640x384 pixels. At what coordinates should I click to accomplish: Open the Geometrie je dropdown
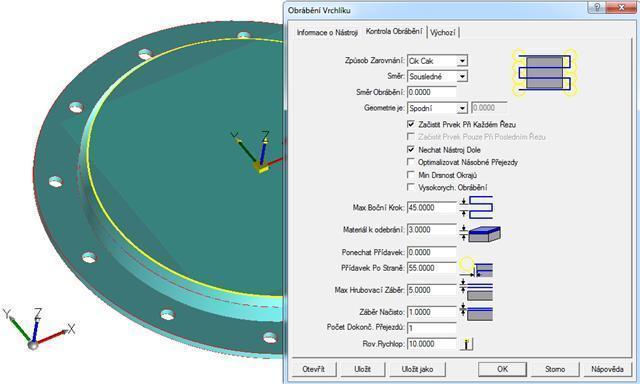(x=462, y=108)
